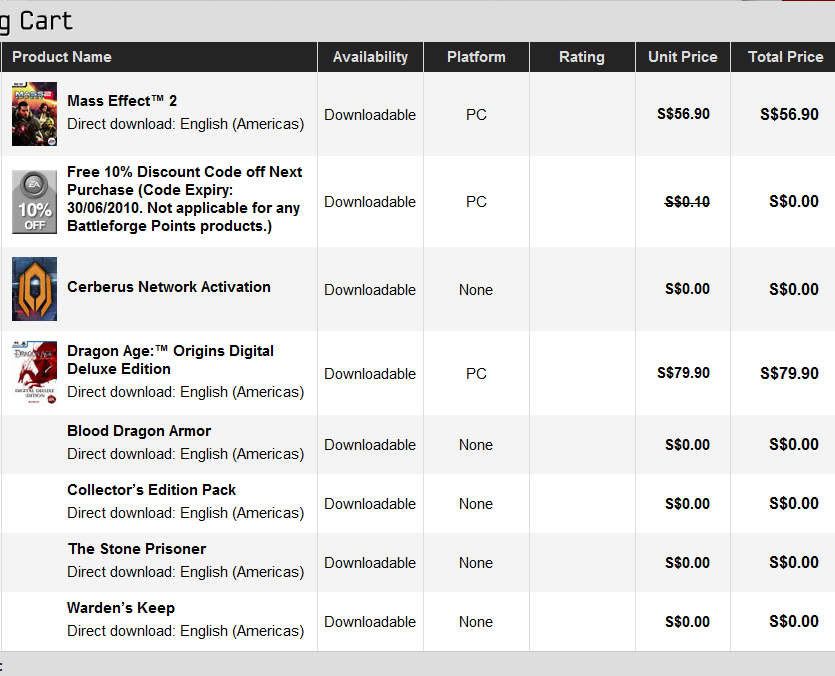Image resolution: width=835 pixels, height=676 pixels.
Task: Click the S$79.90 total price of Dragon Age
Action: [789, 373]
